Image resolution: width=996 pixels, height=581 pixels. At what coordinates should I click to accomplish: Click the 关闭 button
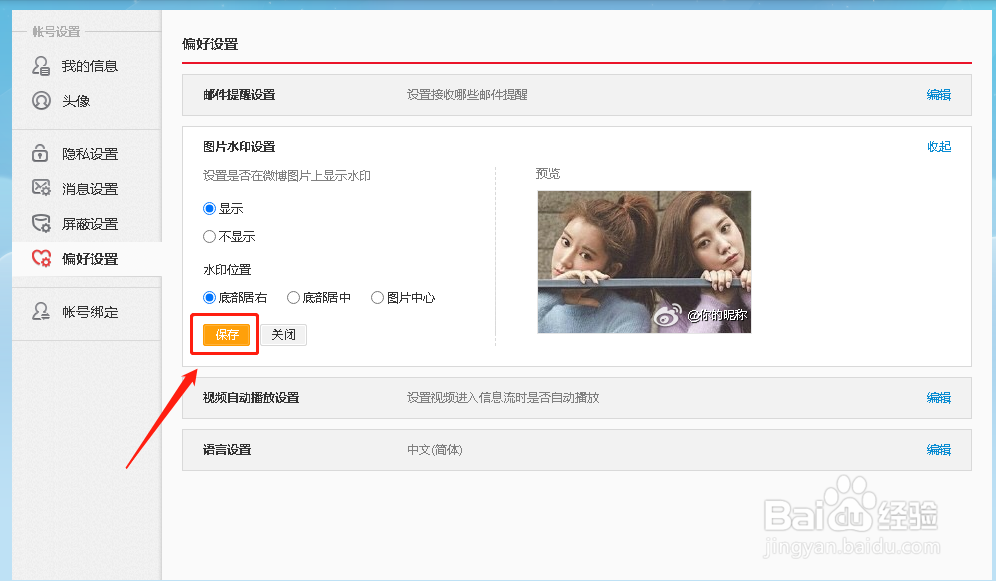pos(283,335)
